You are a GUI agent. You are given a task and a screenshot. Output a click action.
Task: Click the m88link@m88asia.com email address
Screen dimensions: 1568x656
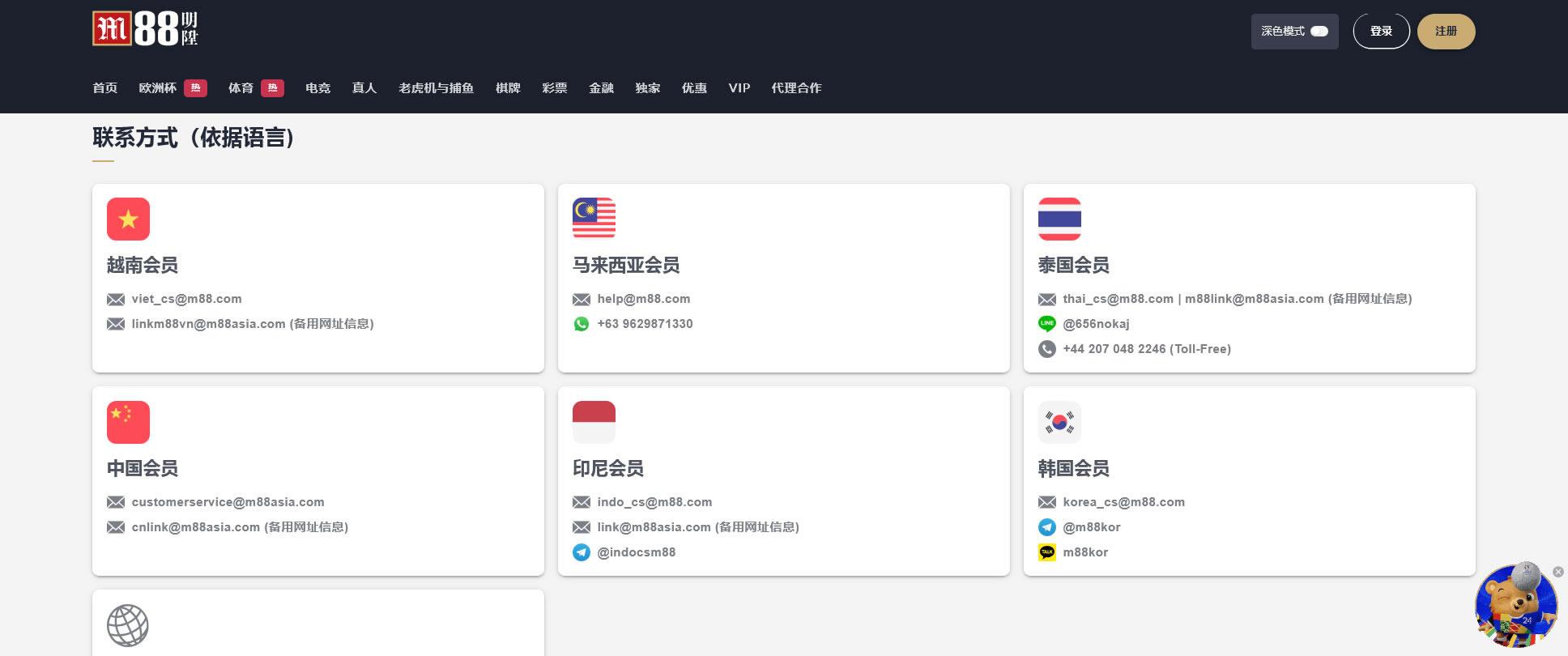coord(1255,299)
